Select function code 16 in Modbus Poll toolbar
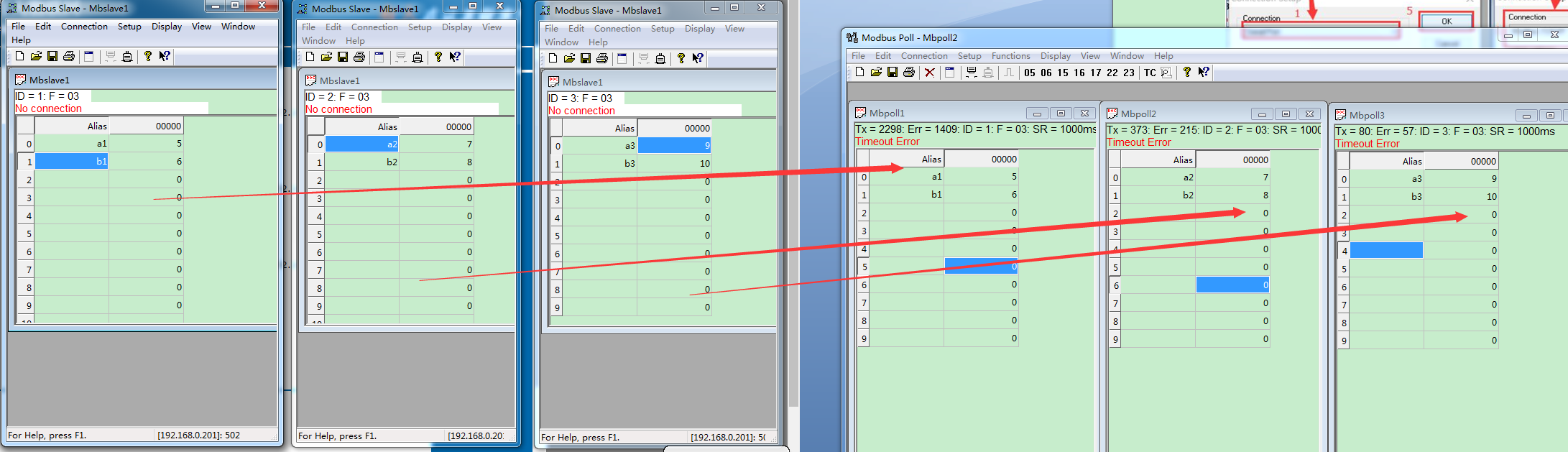The width and height of the screenshot is (1568, 452). 1079,73
